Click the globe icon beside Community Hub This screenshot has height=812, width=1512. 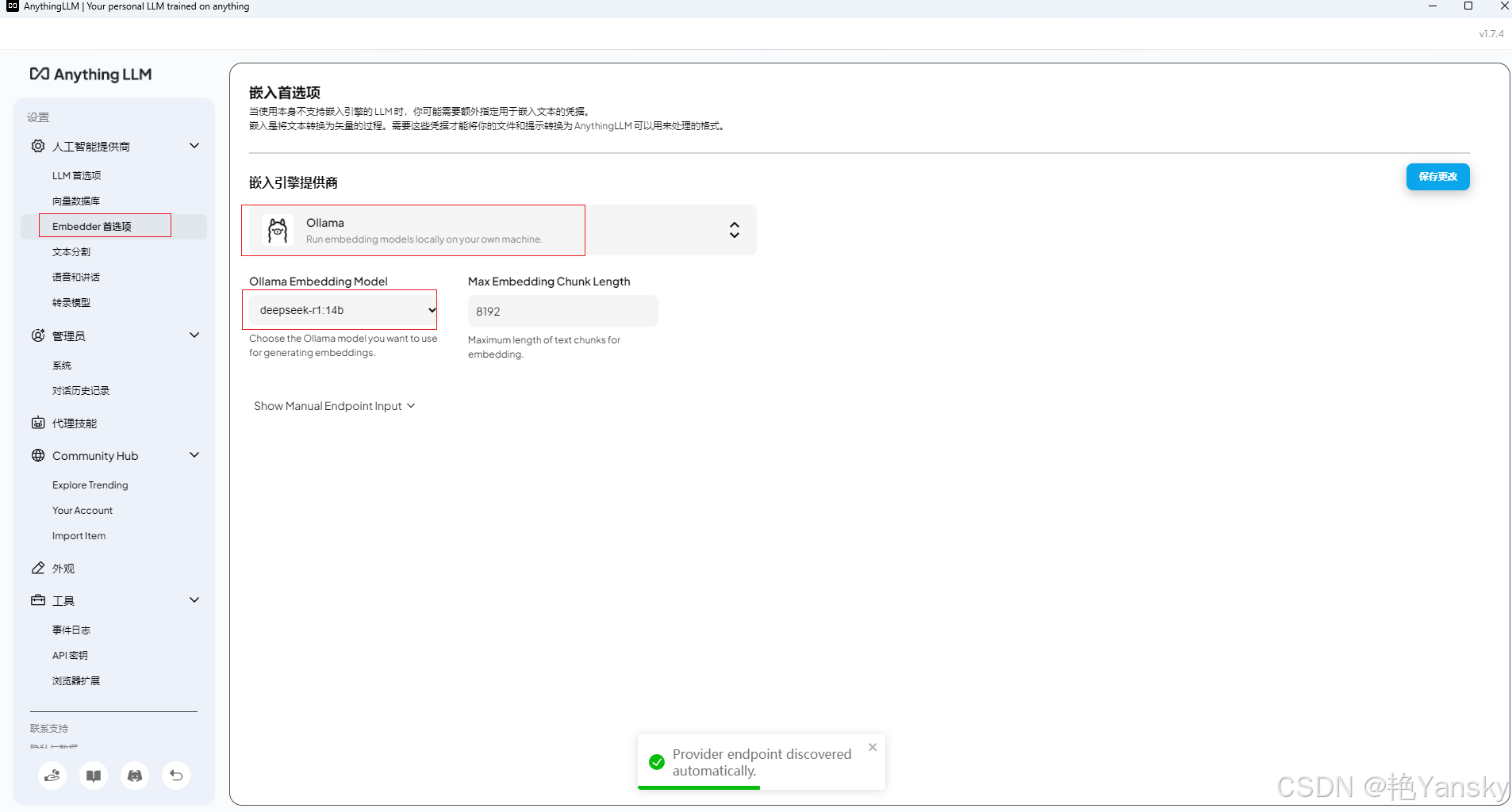38,455
